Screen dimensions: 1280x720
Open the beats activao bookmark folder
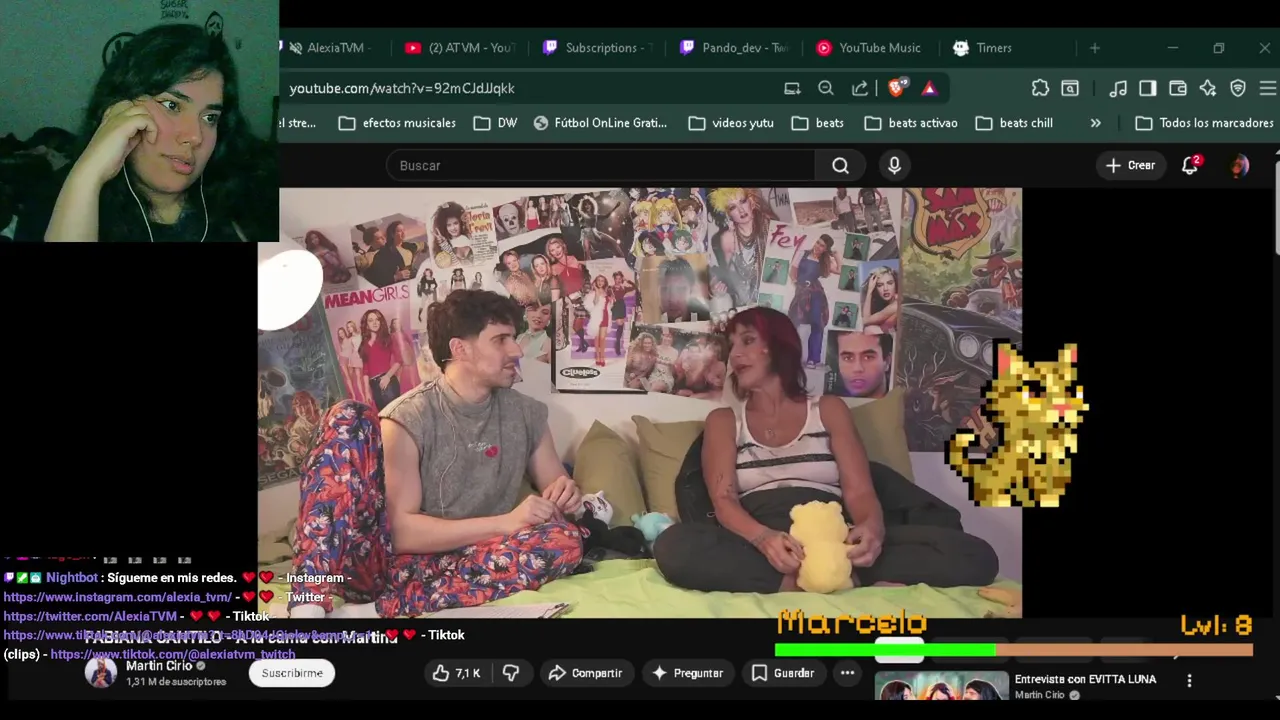911,123
